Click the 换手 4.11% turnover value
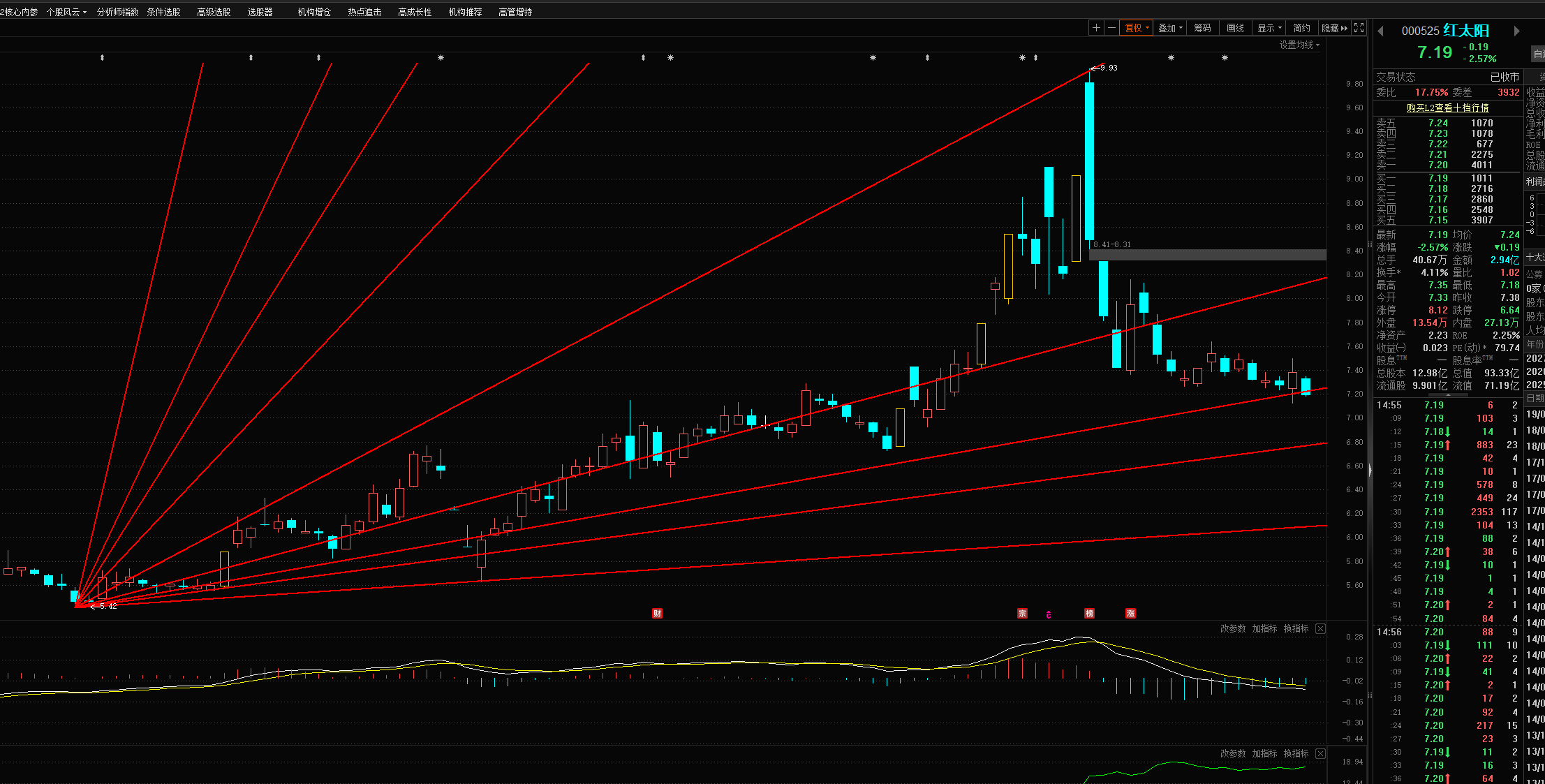The height and width of the screenshot is (784, 1545). click(1434, 272)
